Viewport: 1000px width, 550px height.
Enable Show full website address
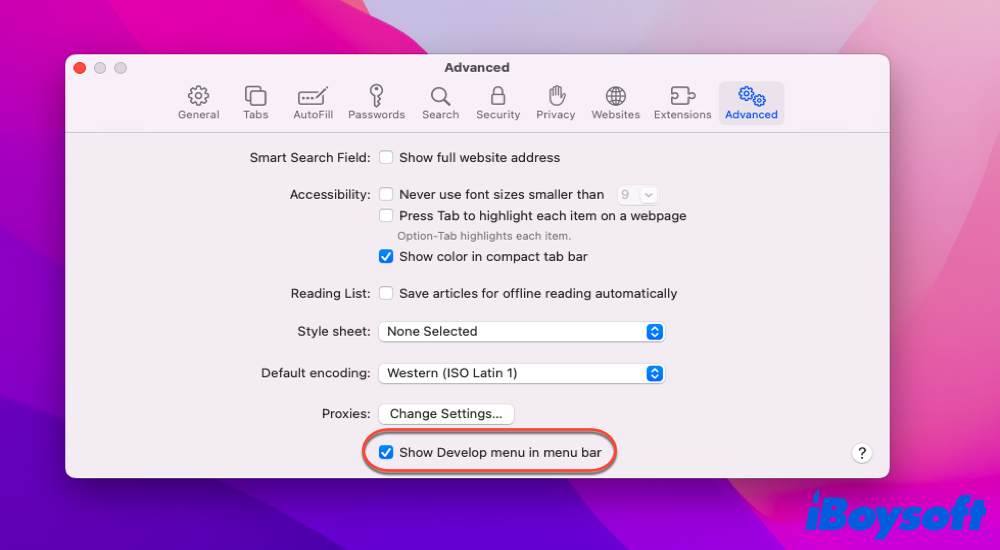(386, 157)
